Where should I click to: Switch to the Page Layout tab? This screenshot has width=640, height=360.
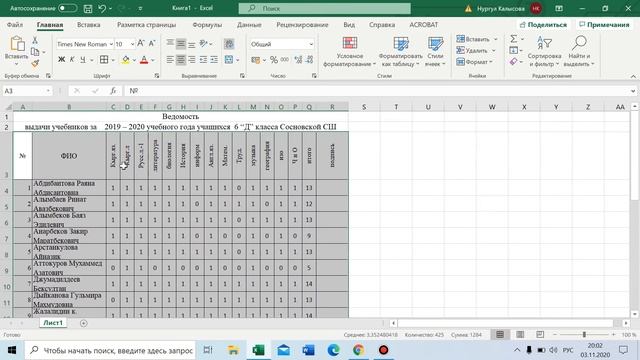pos(147,24)
